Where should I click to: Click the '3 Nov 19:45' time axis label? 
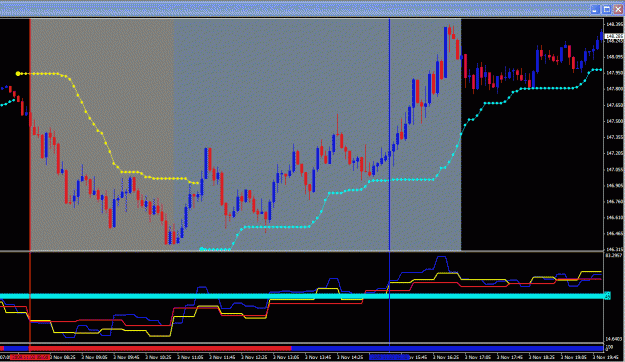tap(606, 358)
